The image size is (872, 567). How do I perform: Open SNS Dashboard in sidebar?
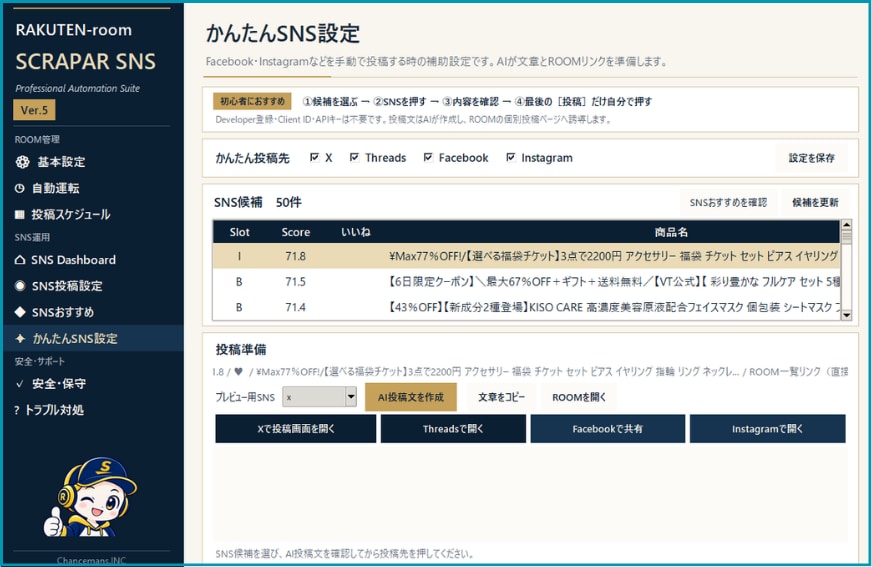pyautogui.click(x=93, y=260)
